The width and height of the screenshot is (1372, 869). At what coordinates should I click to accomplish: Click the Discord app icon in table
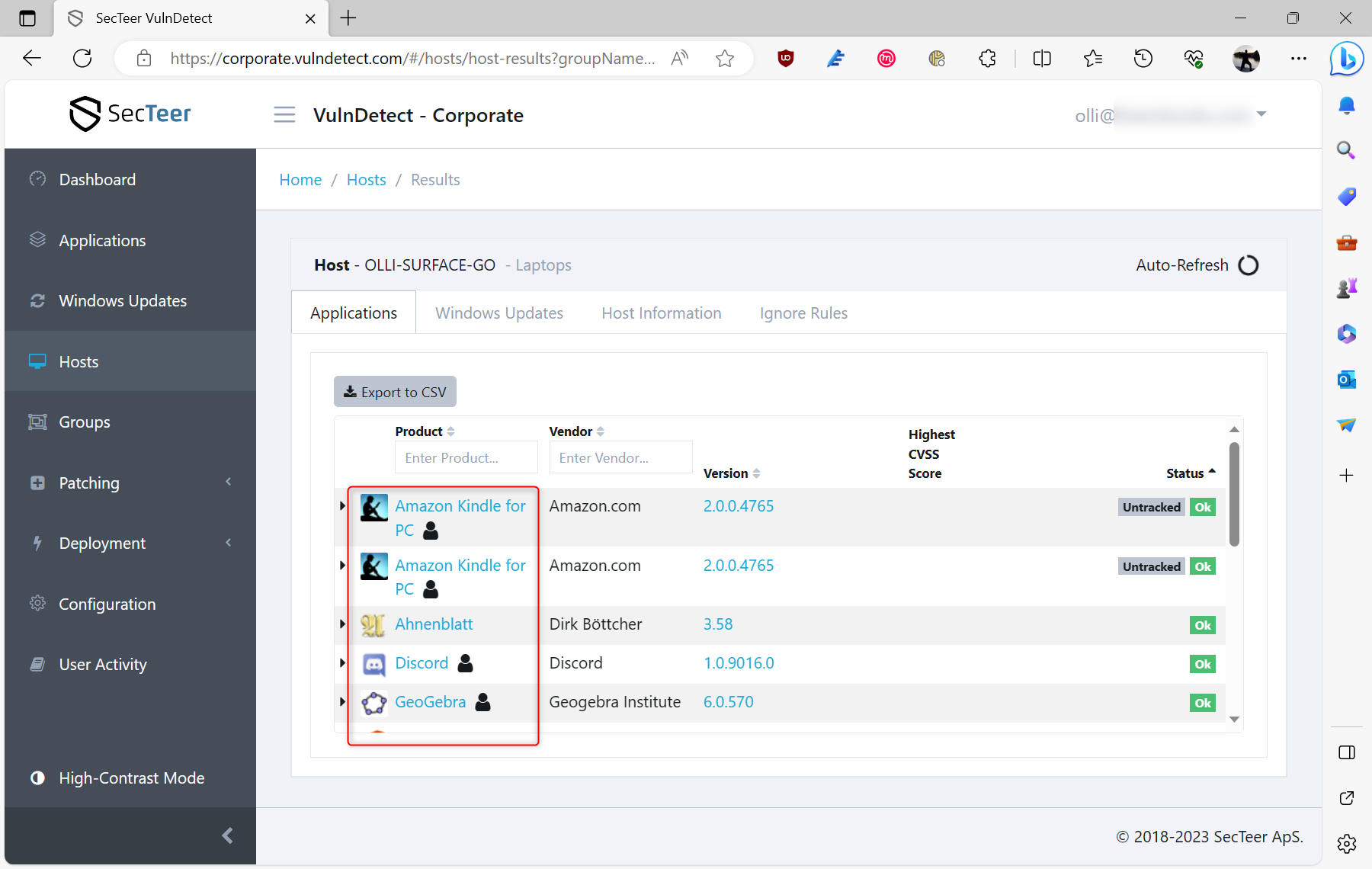[x=373, y=664]
